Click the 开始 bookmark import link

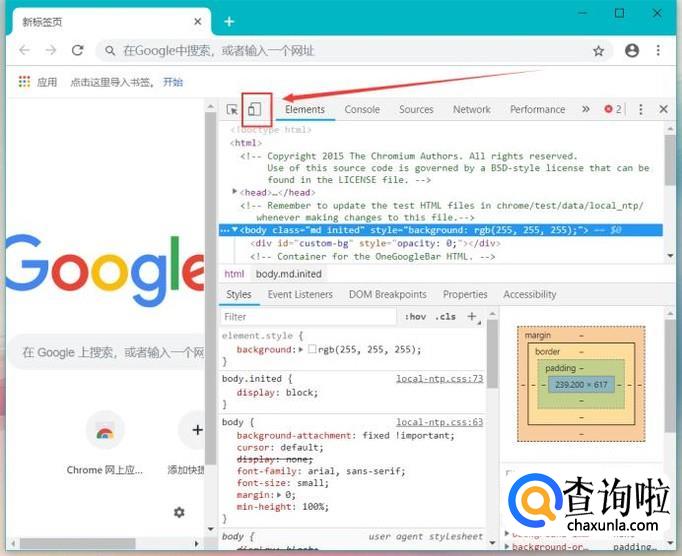[x=173, y=82]
